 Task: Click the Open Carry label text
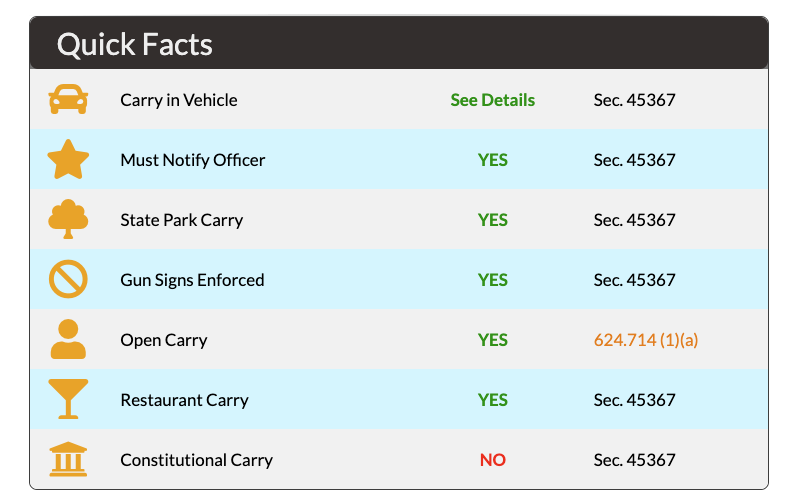click(x=164, y=340)
